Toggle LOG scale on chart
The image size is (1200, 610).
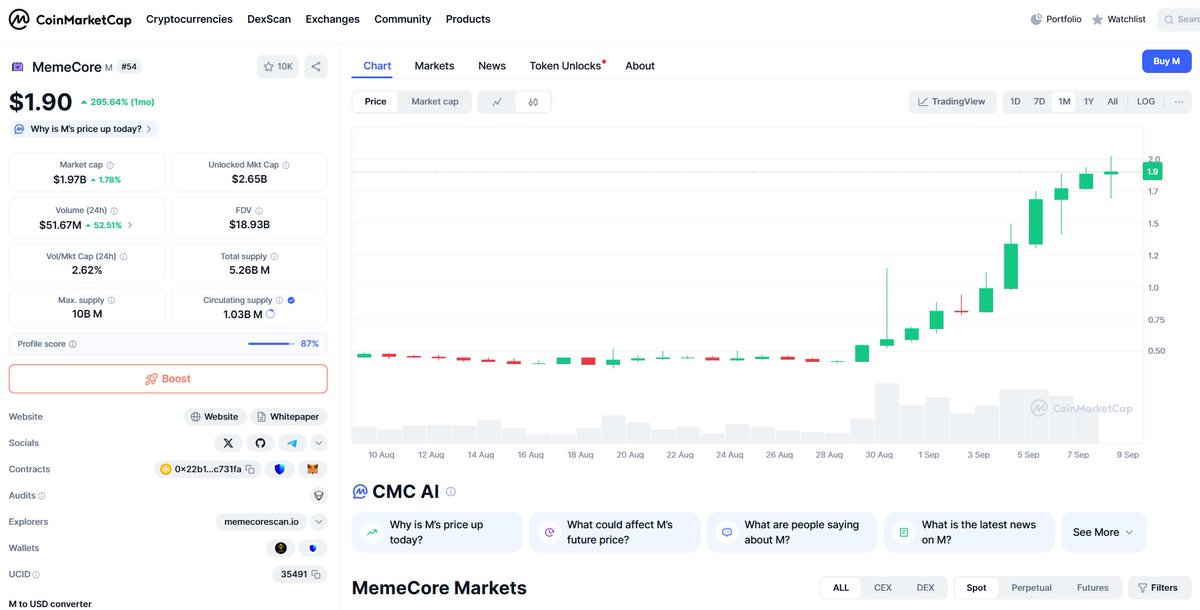tap(1146, 101)
